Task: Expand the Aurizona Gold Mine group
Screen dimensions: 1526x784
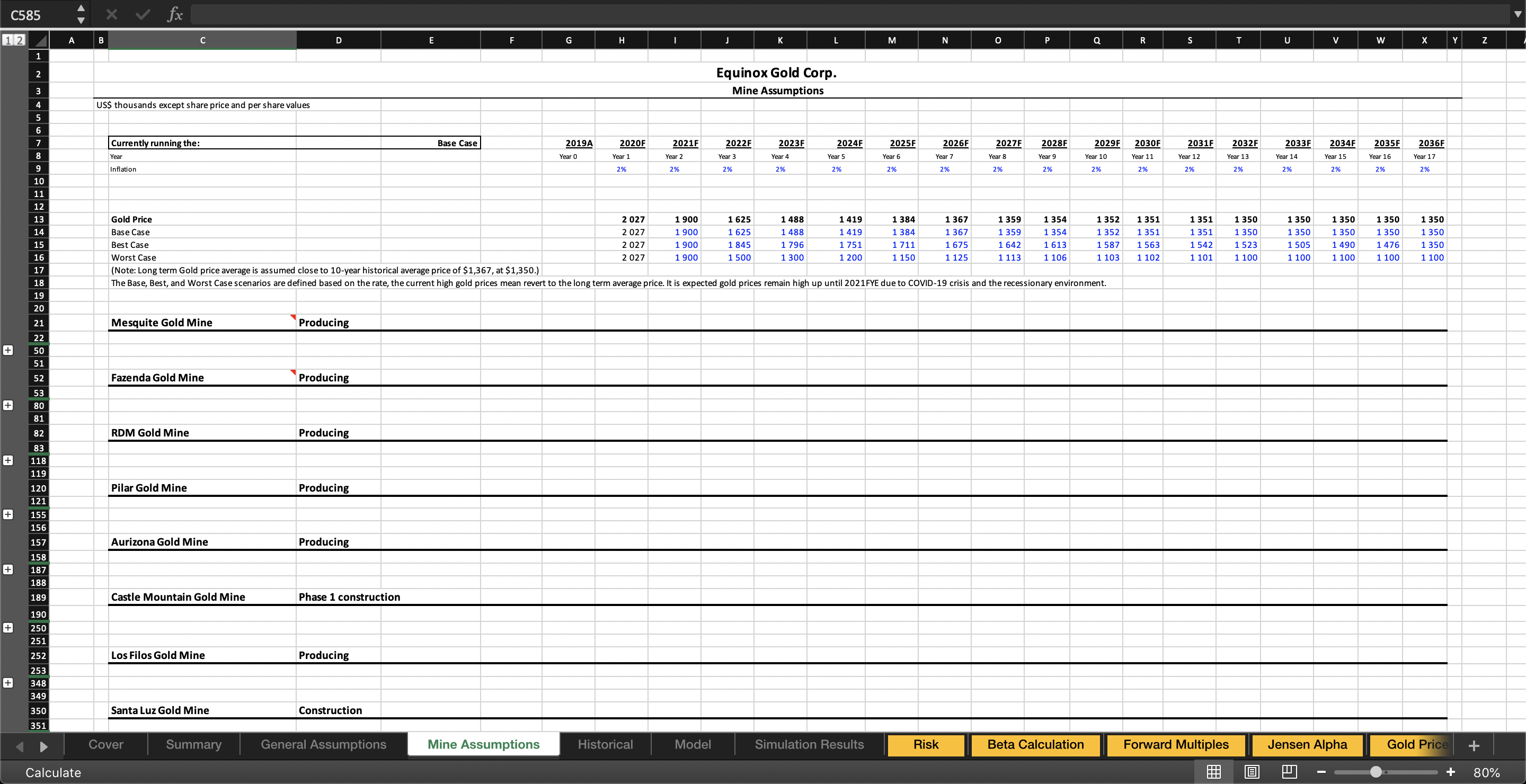Action: coord(8,569)
